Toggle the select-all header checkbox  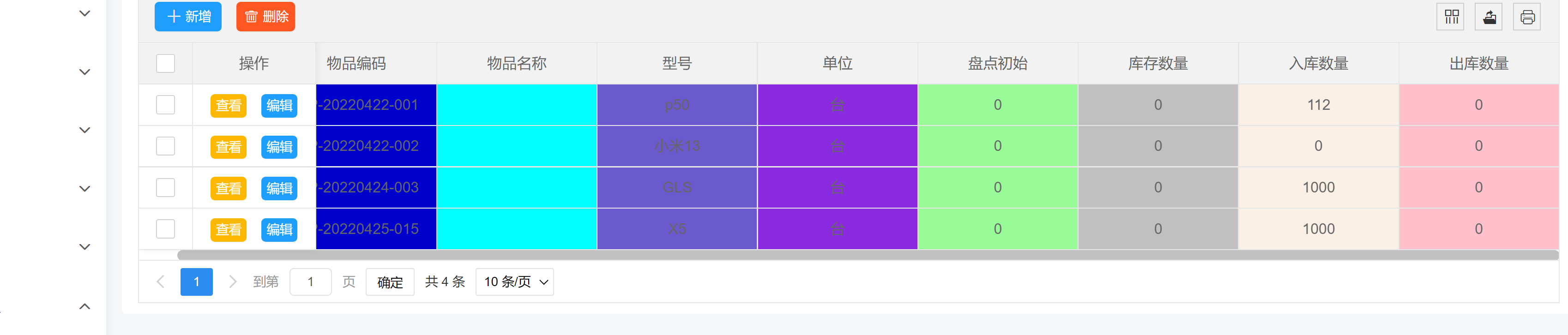tap(166, 63)
